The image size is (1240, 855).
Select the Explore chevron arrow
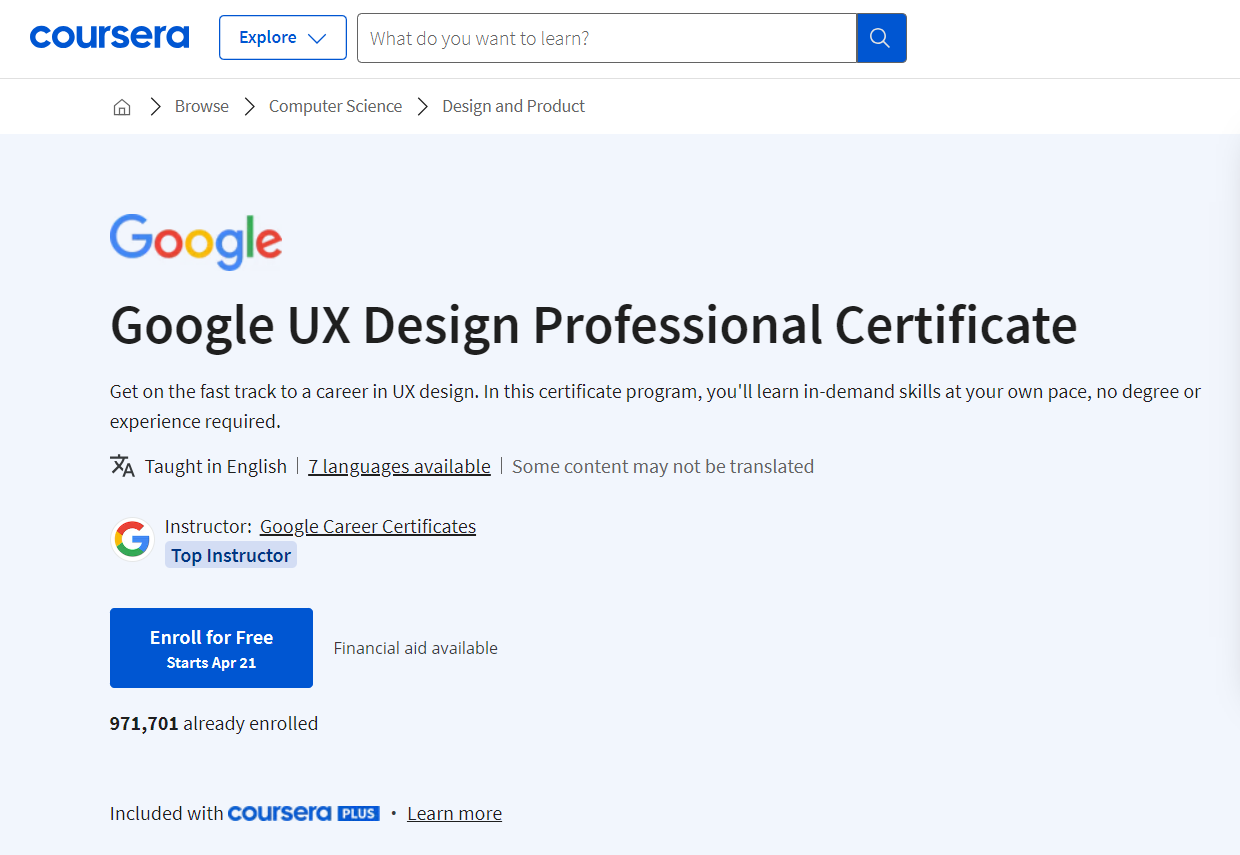(x=319, y=37)
